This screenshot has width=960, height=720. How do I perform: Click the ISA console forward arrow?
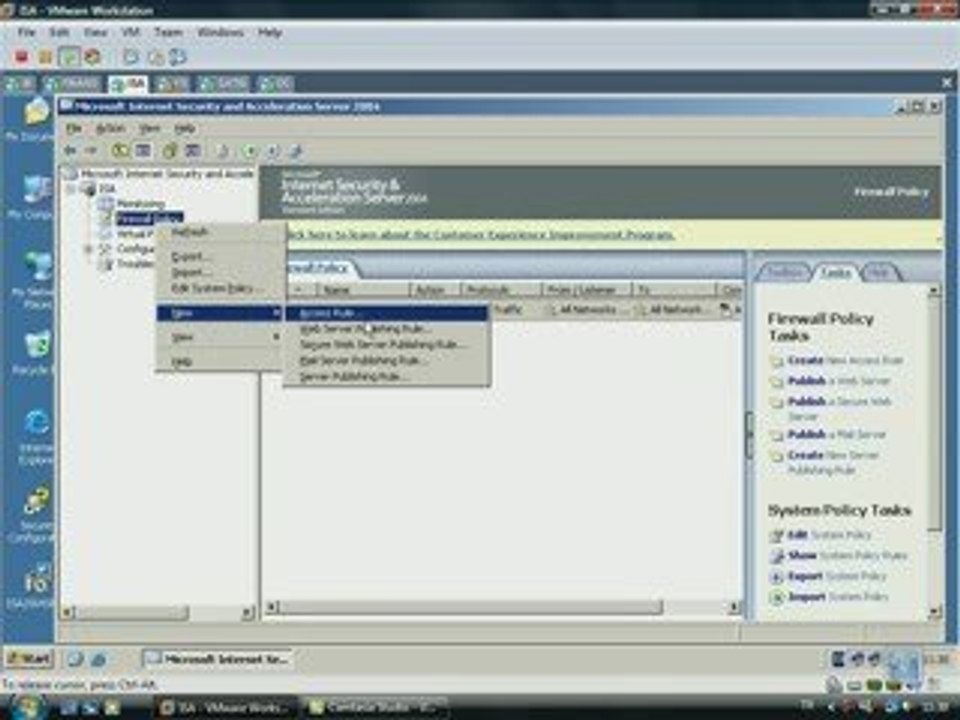point(91,150)
